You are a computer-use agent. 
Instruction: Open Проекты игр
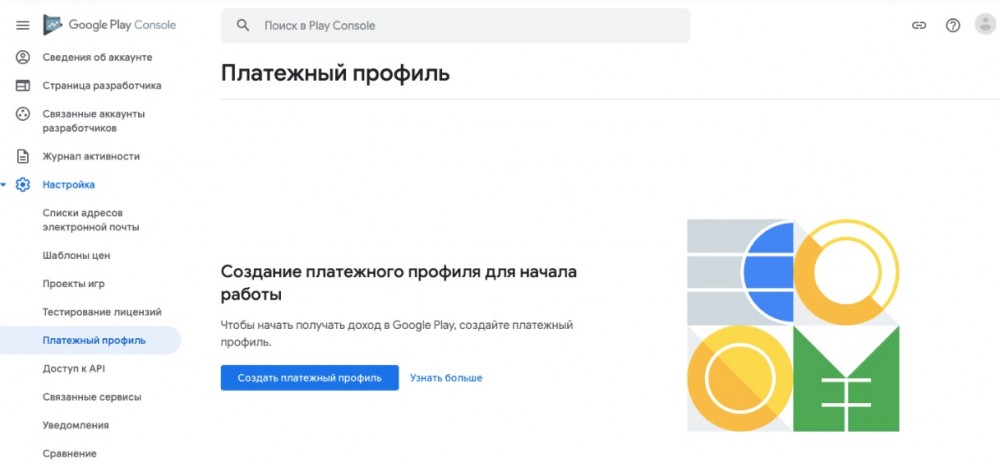[73, 284]
